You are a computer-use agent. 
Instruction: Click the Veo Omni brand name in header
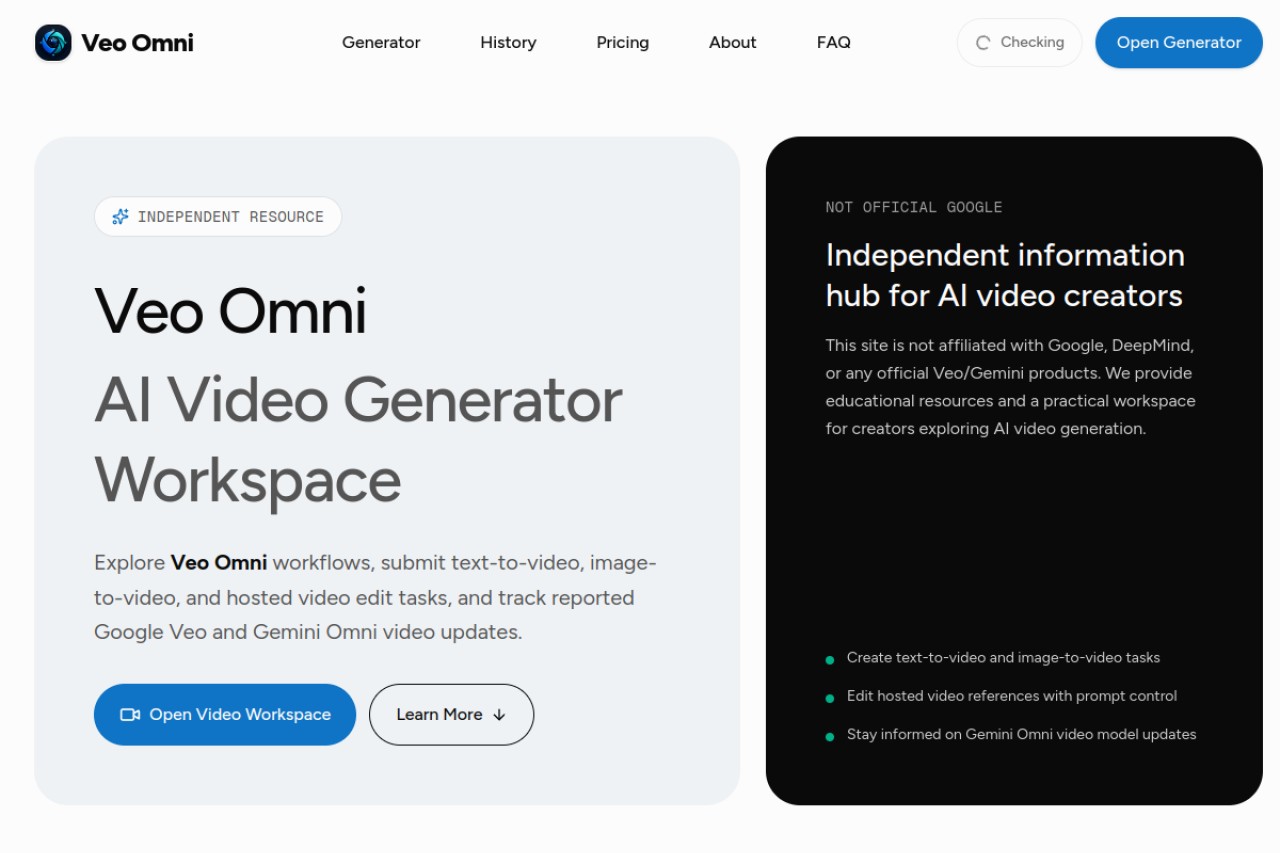coord(138,43)
